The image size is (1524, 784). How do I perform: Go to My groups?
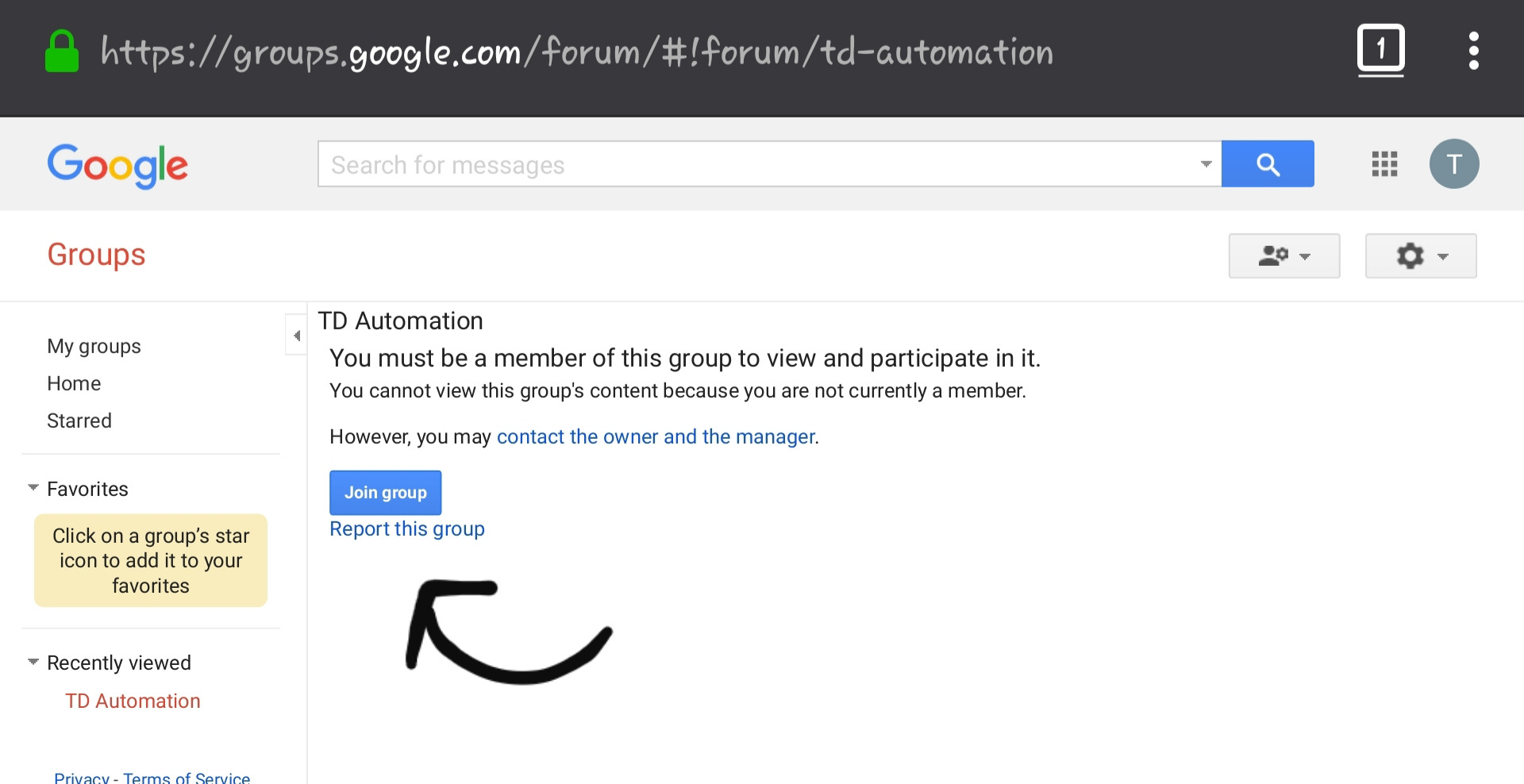94,346
